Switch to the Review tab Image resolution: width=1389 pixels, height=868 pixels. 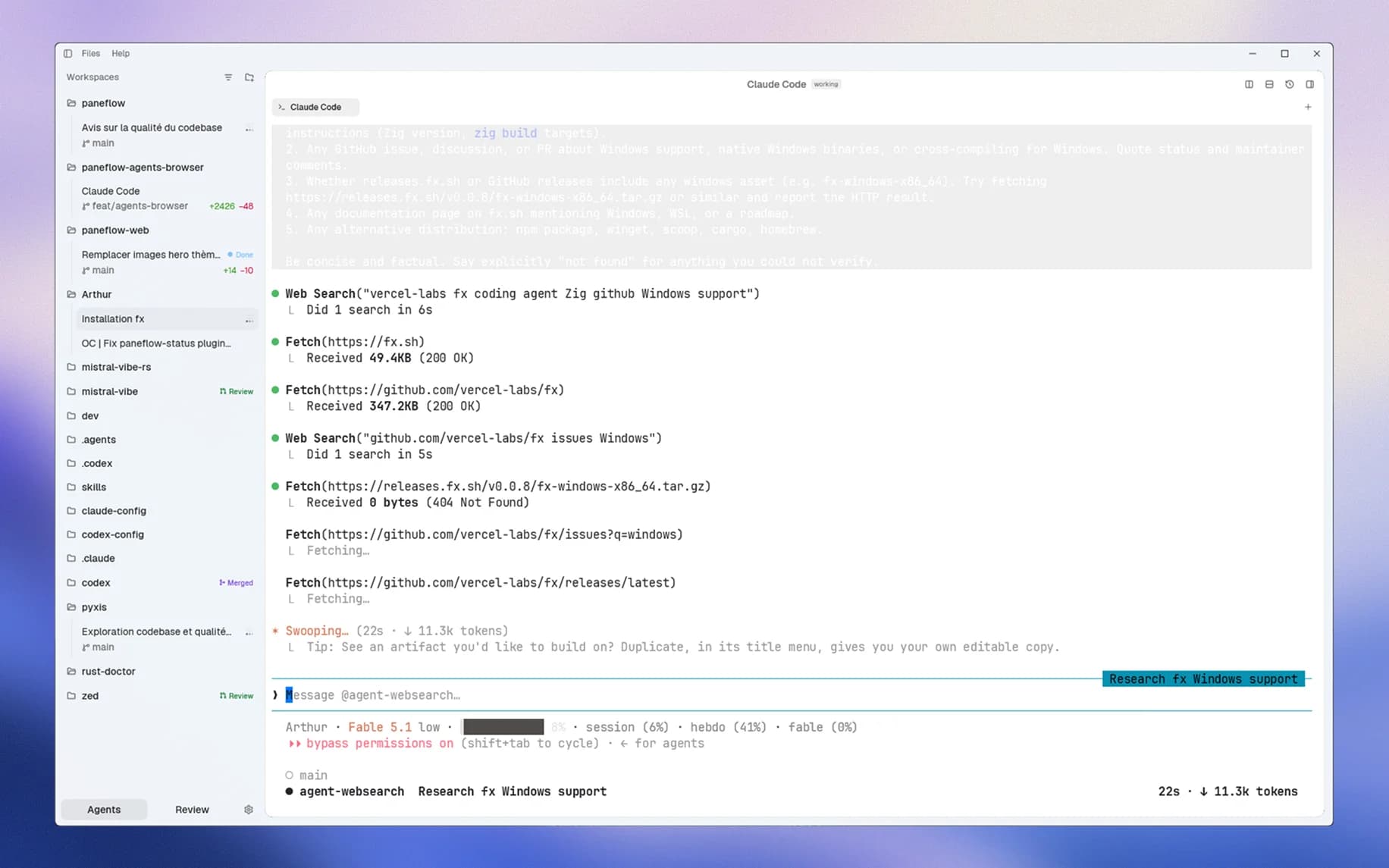point(192,810)
